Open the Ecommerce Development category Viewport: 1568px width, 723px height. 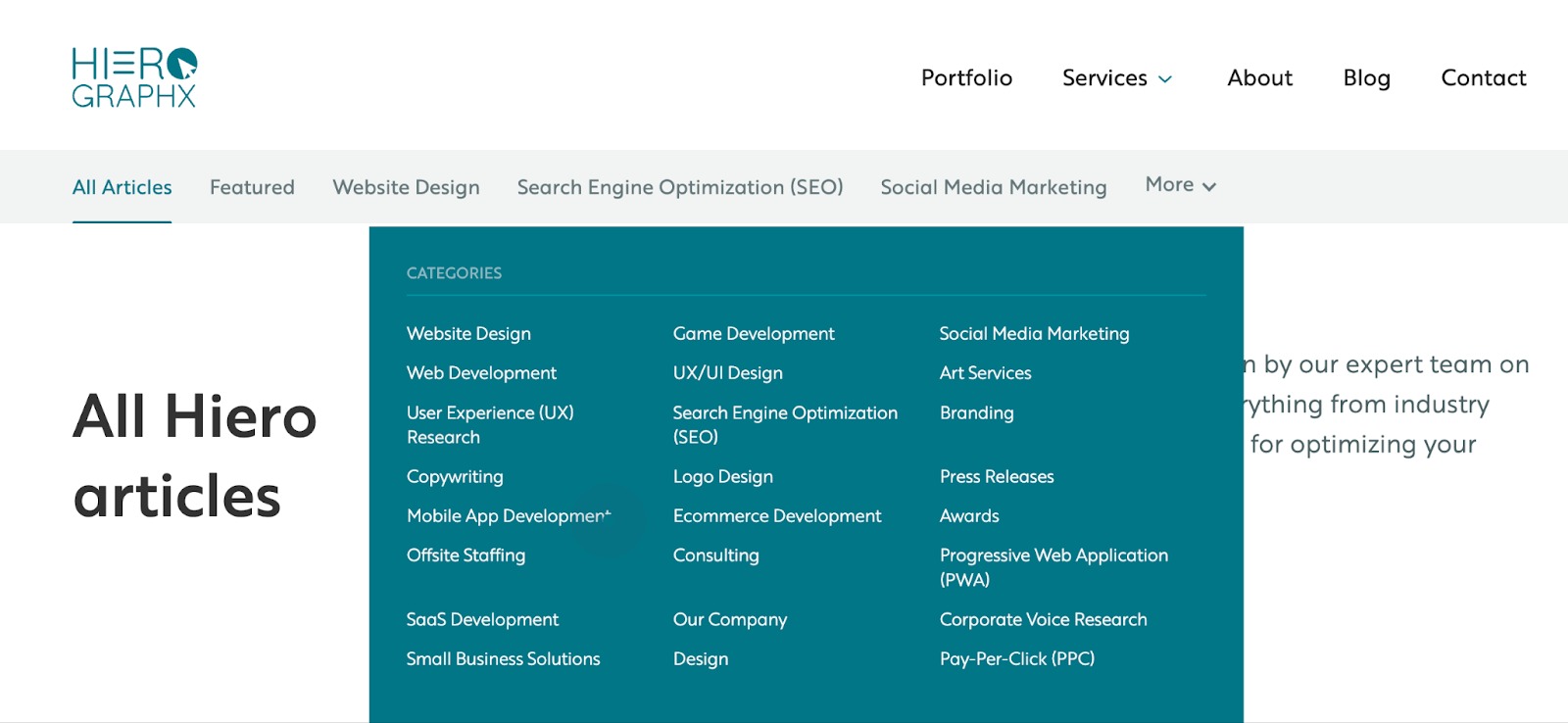click(x=777, y=515)
